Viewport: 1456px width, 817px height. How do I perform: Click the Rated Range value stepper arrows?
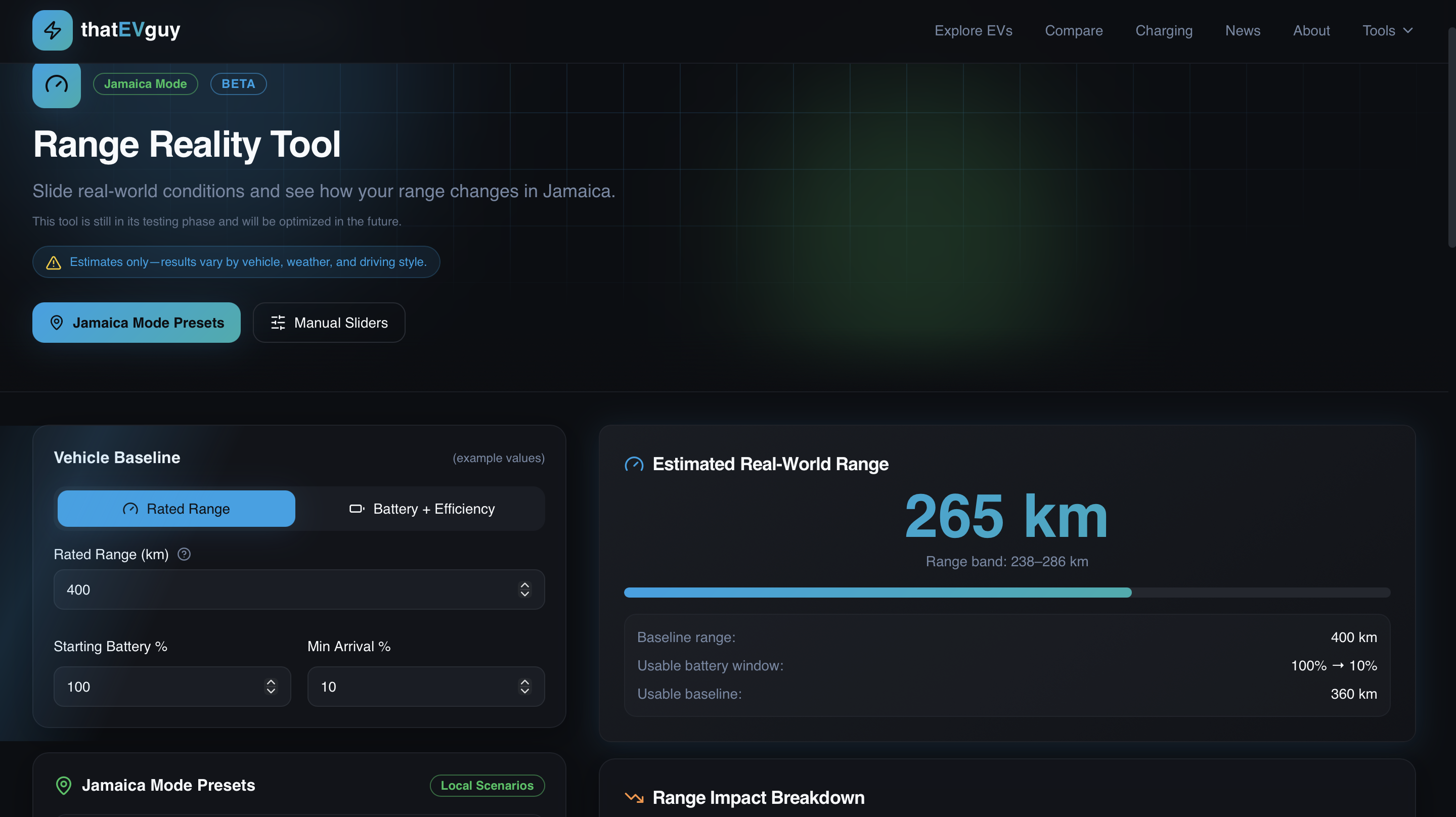point(524,589)
